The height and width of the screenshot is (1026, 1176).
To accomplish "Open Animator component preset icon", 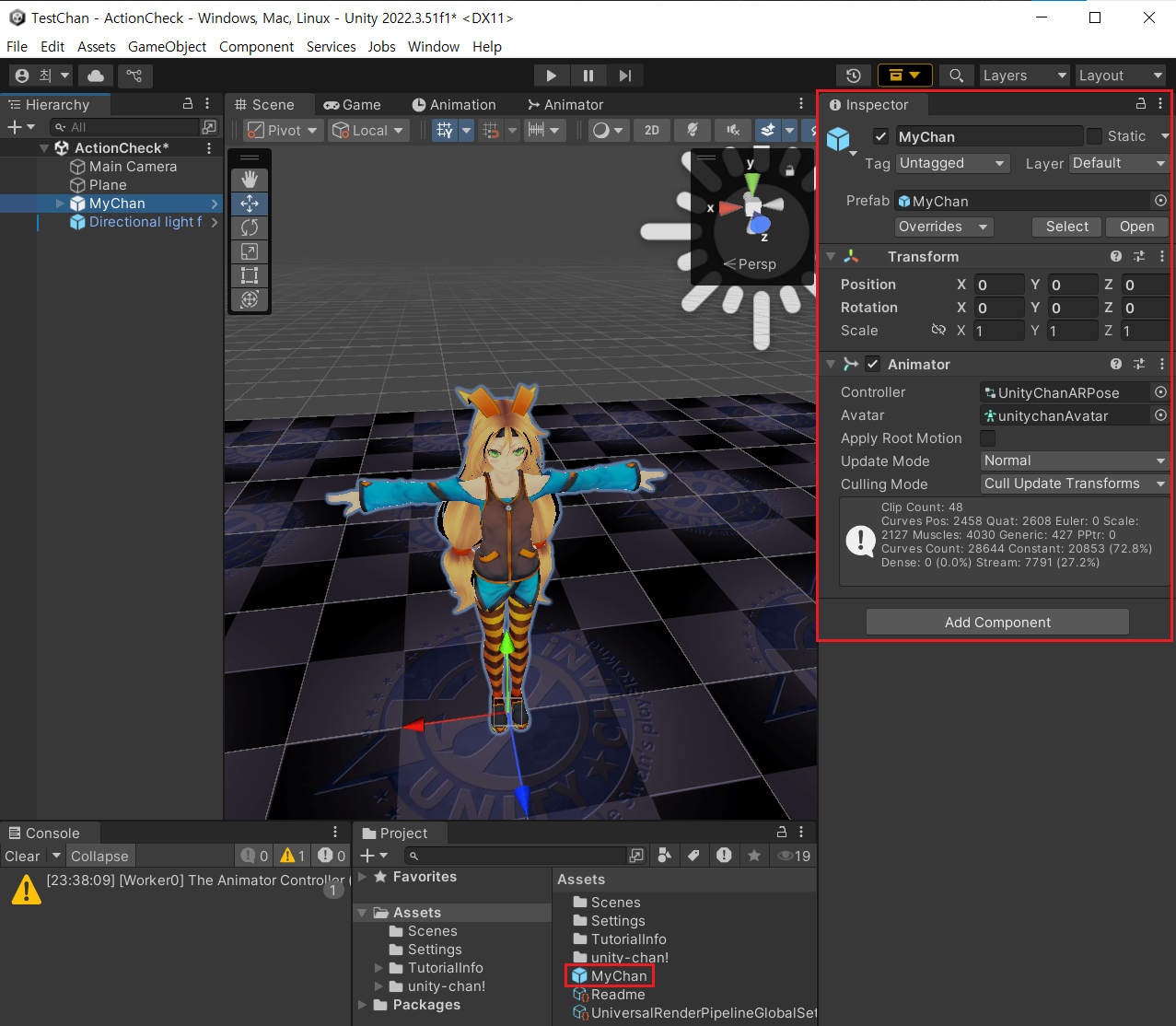I will pos(1139,365).
